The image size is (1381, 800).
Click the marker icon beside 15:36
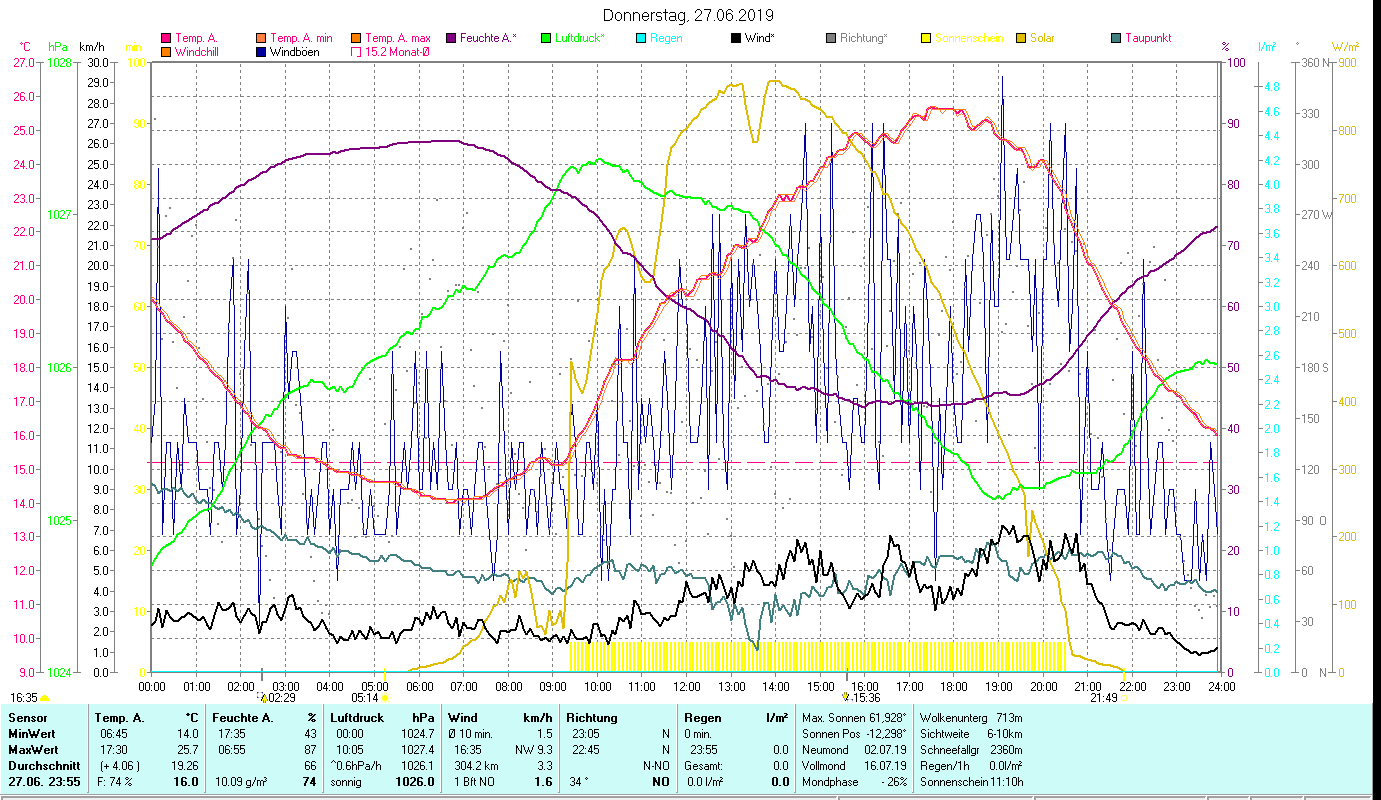(x=846, y=697)
